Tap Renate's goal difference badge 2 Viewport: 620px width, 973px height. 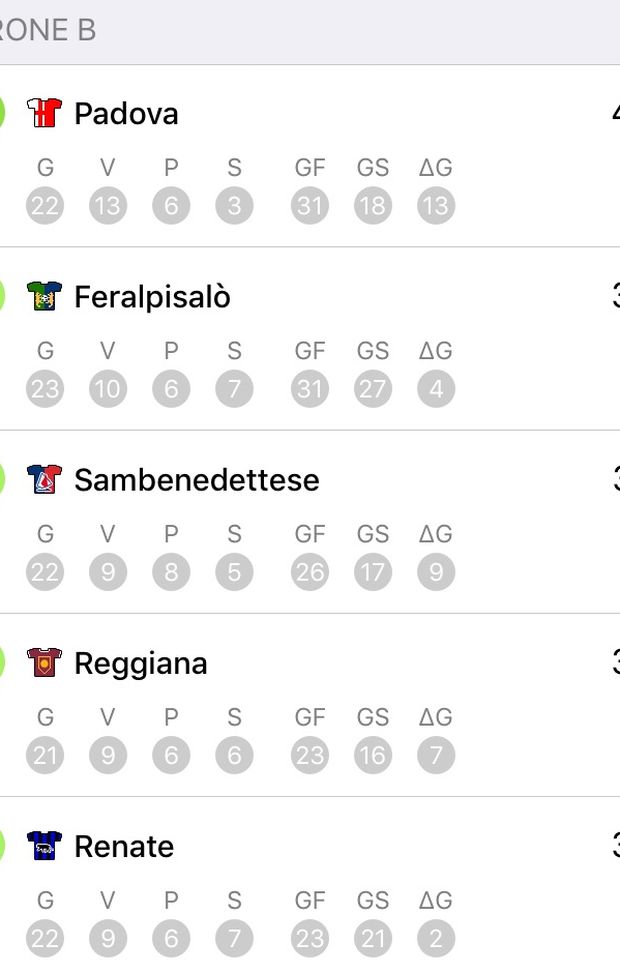click(x=436, y=938)
